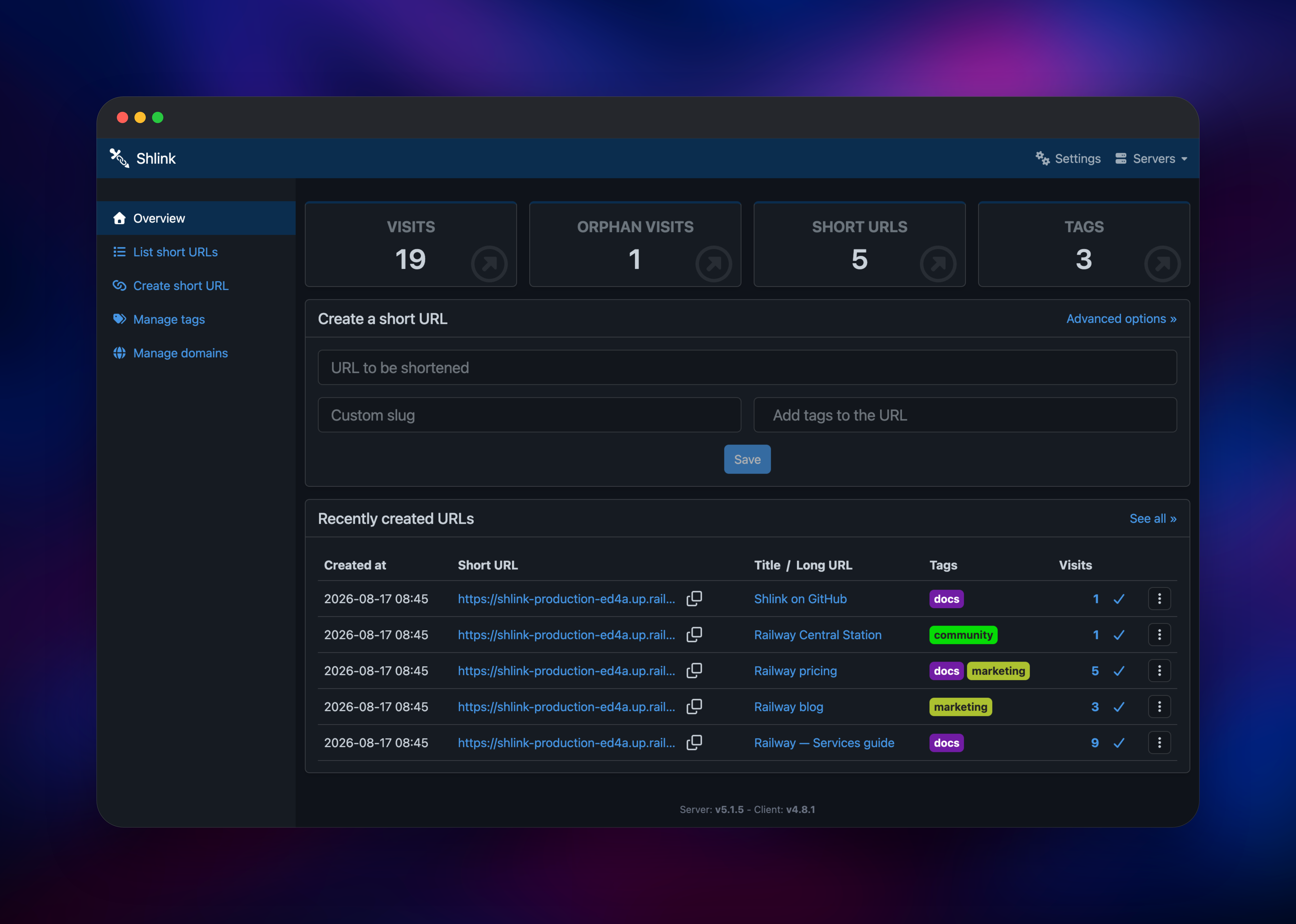Image resolution: width=1296 pixels, height=924 pixels.
Task: Click the Shlink logo icon
Action: point(119,158)
